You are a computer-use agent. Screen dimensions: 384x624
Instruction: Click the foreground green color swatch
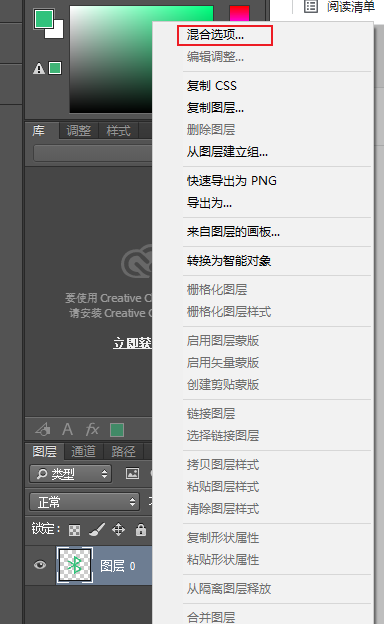pyautogui.click(x=44, y=19)
